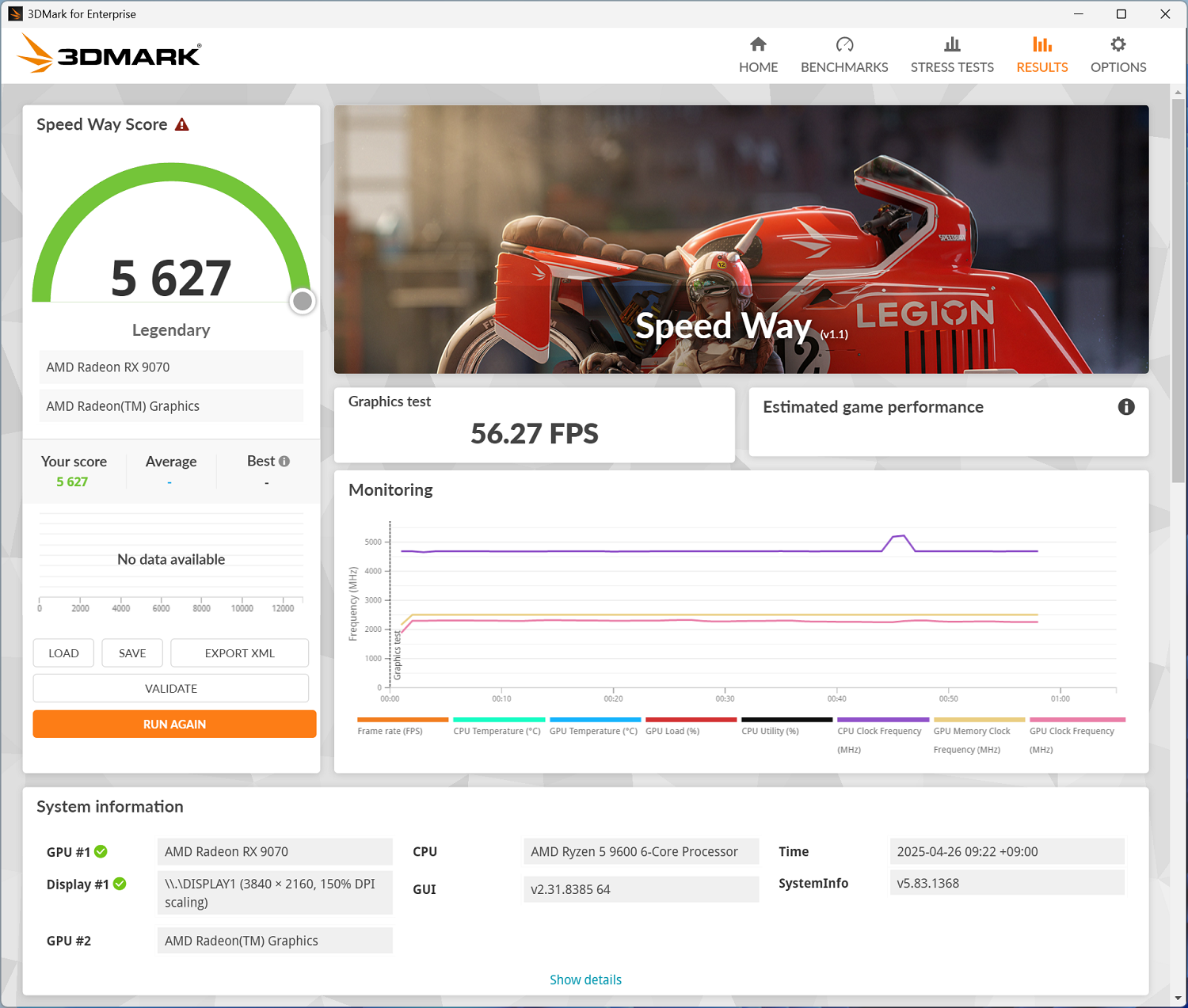Click the AMD Radeon RX 9070 score panel field
This screenshot has height=1008, width=1188.
tap(171, 367)
